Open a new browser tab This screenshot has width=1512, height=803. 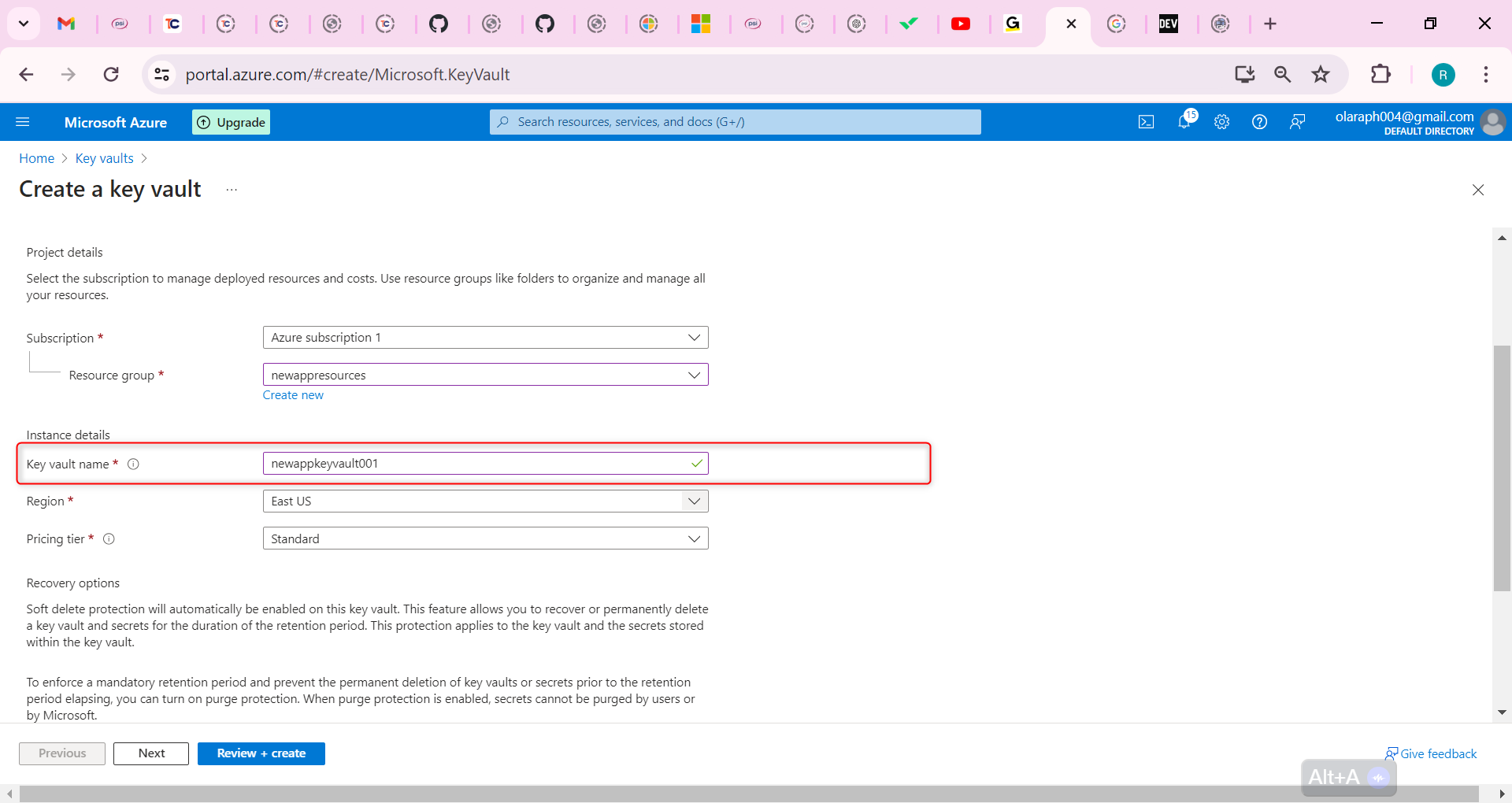[1270, 24]
